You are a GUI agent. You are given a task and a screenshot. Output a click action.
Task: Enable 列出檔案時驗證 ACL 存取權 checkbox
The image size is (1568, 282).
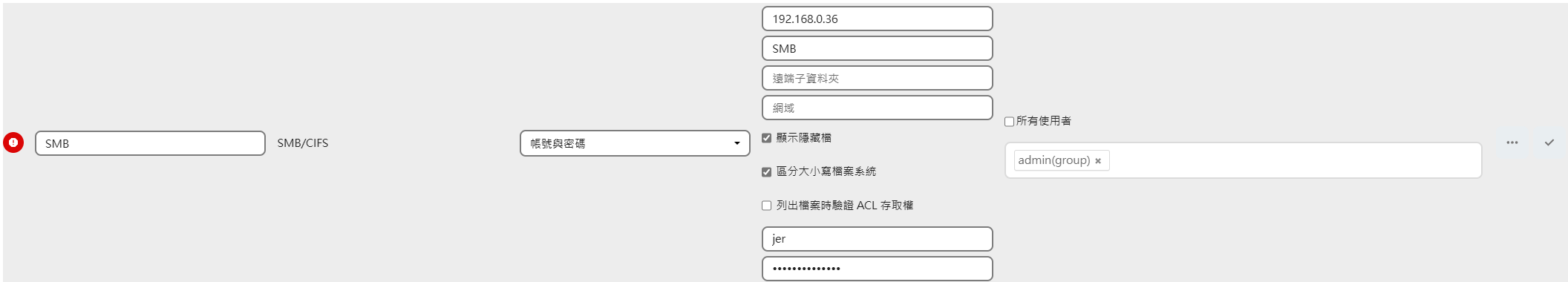coord(767,206)
